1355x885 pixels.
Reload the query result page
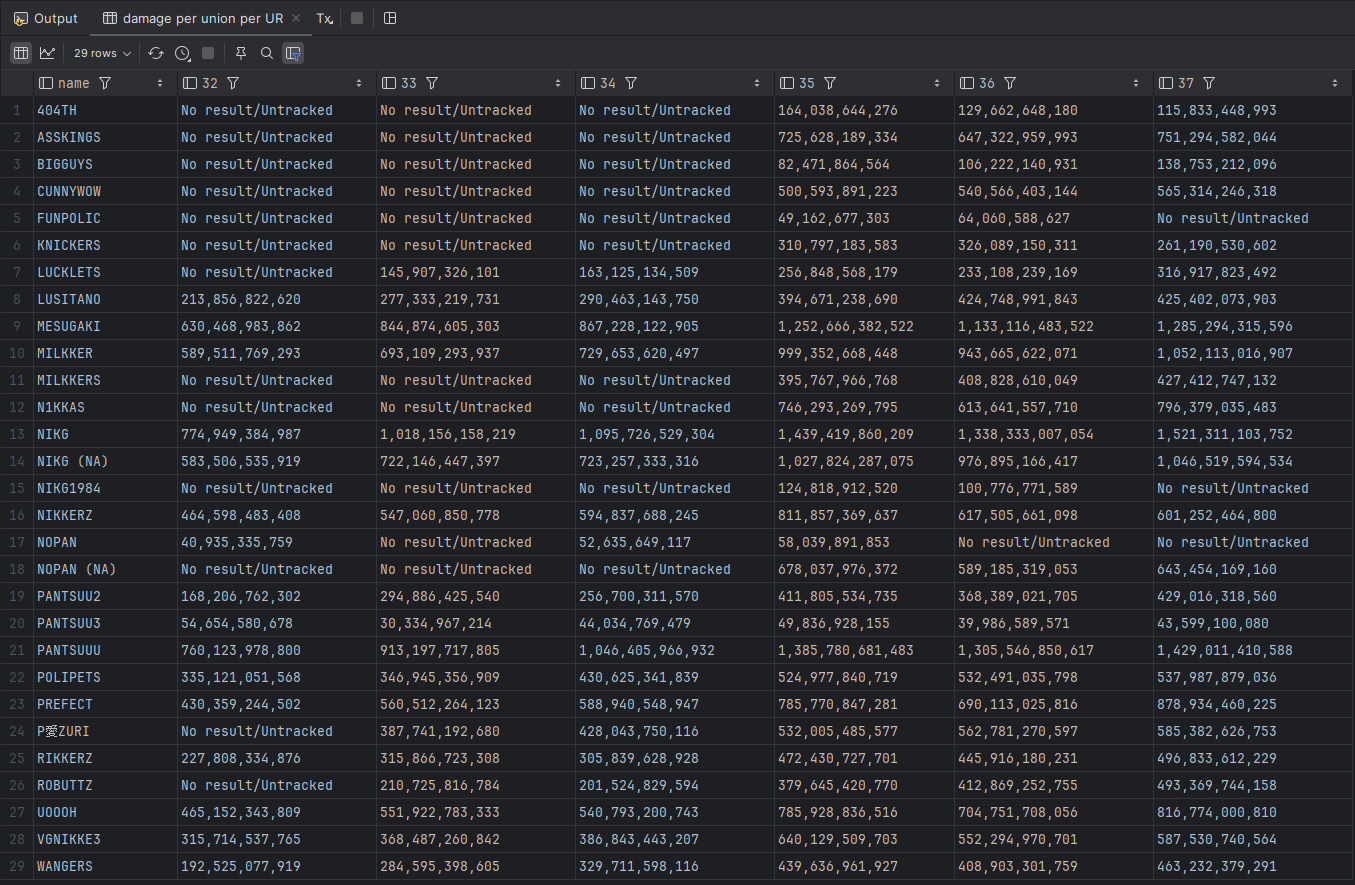coord(156,53)
